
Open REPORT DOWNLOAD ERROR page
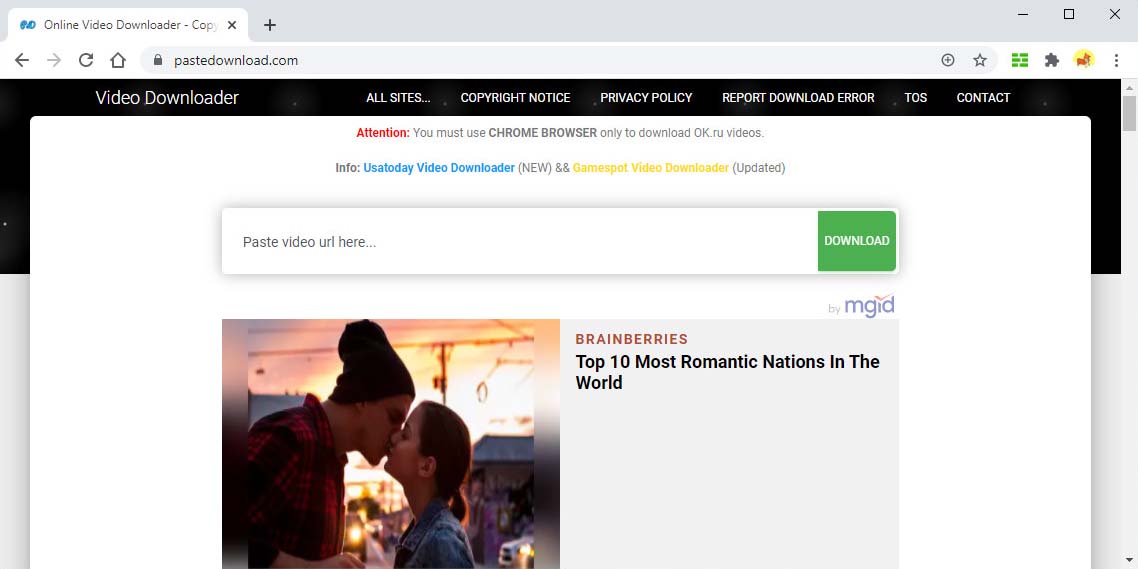[x=798, y=98]
